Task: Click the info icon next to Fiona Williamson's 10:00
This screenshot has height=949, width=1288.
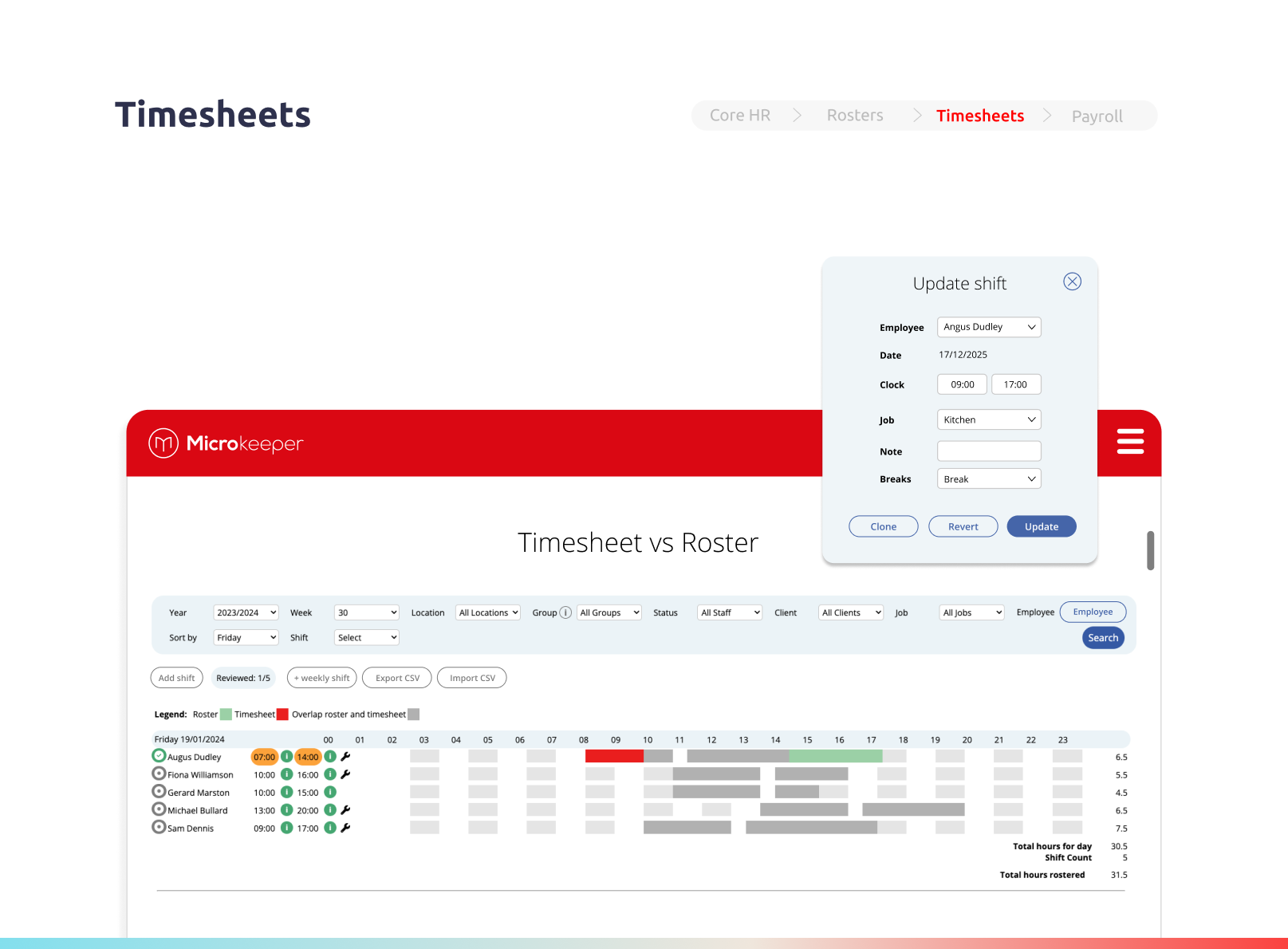Action: [286, 774]
